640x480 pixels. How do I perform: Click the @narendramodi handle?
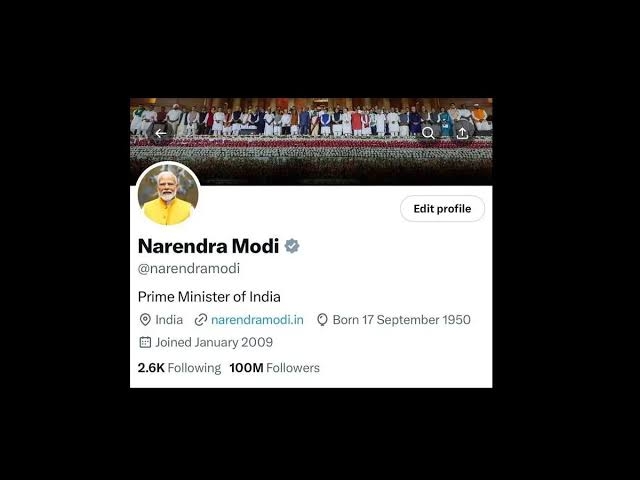pos(189,269)
